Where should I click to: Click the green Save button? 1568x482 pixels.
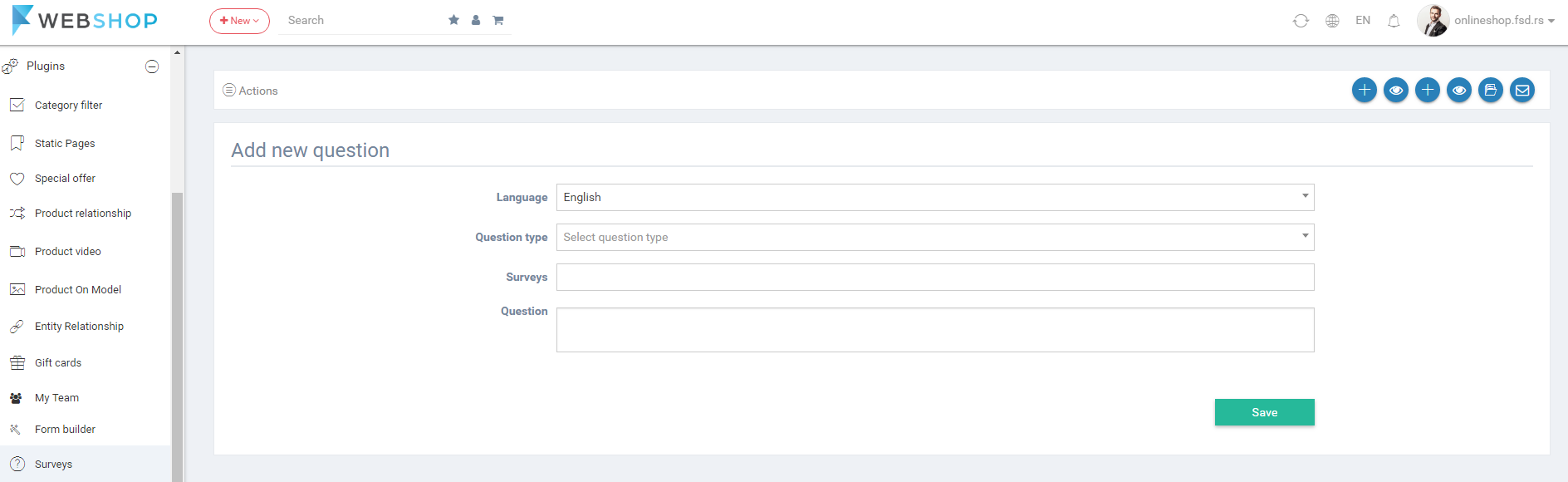[x=1265, y=412]
